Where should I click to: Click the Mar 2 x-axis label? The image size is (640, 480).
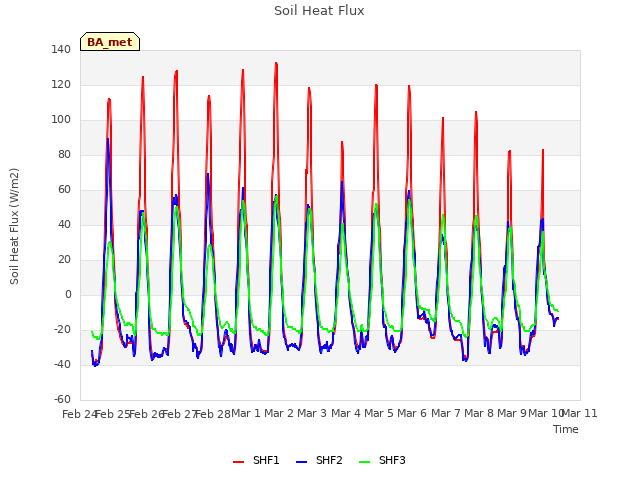279,413
